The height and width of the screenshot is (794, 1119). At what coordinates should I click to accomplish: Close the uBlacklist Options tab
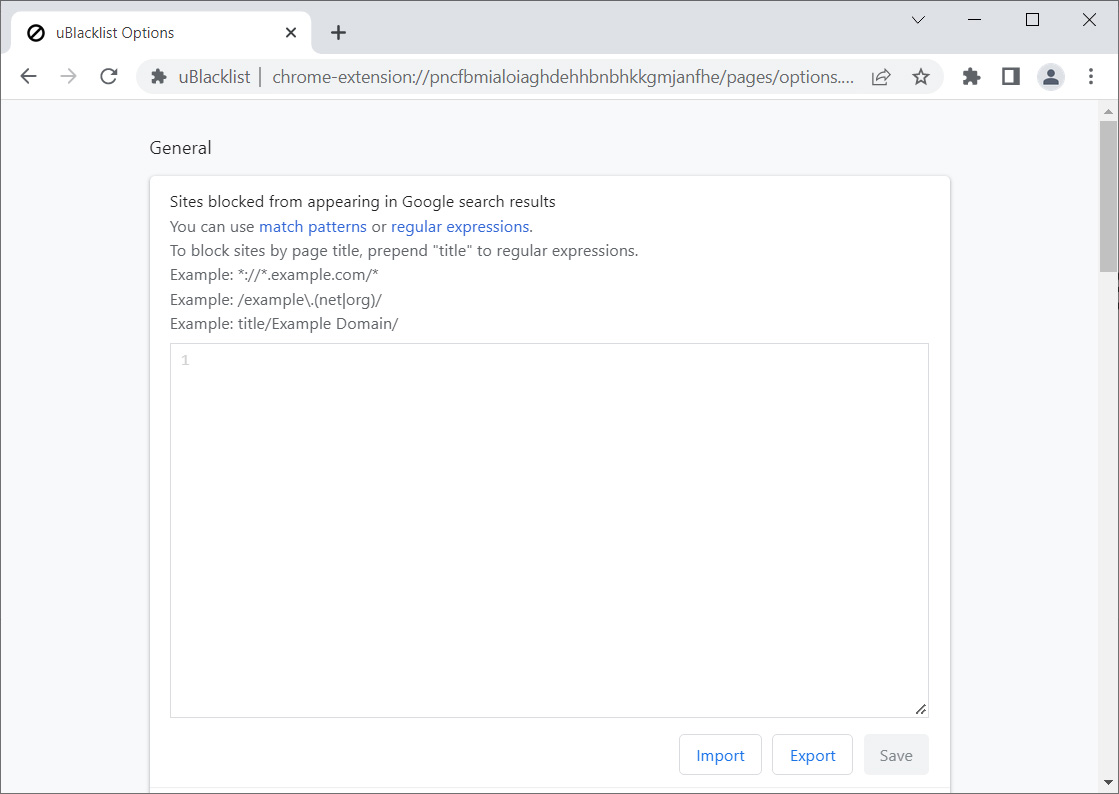[291, 33]
